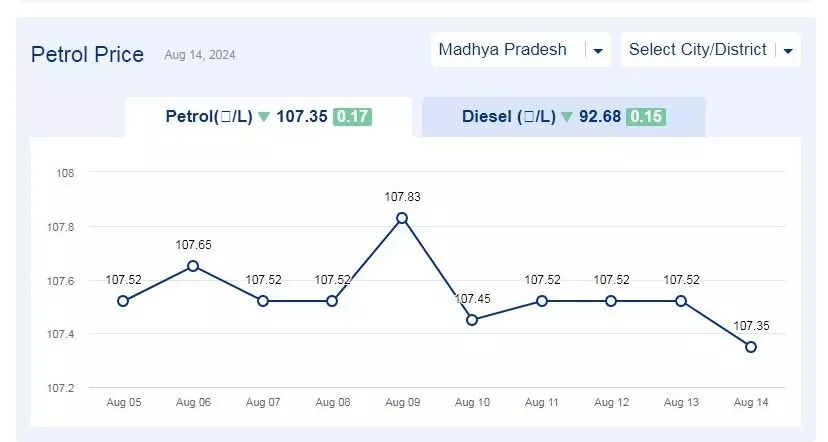Open the Select City/District dropdown
828x442 pixels.
tap(711, 50)
